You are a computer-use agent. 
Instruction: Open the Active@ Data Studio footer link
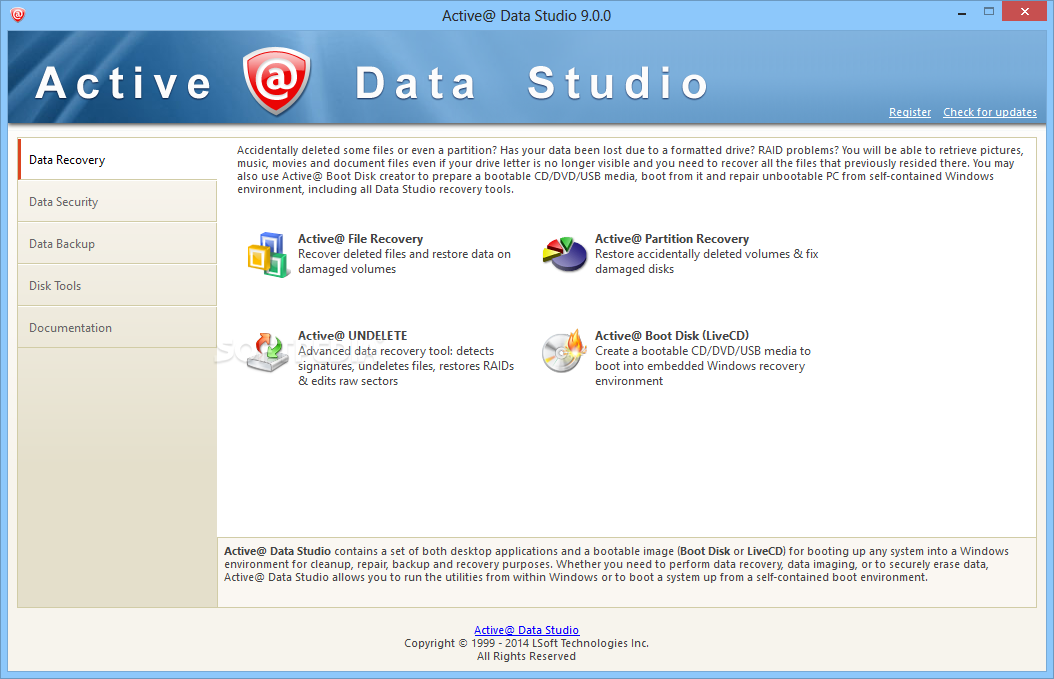pyautogui.click(x=526, y=630)
